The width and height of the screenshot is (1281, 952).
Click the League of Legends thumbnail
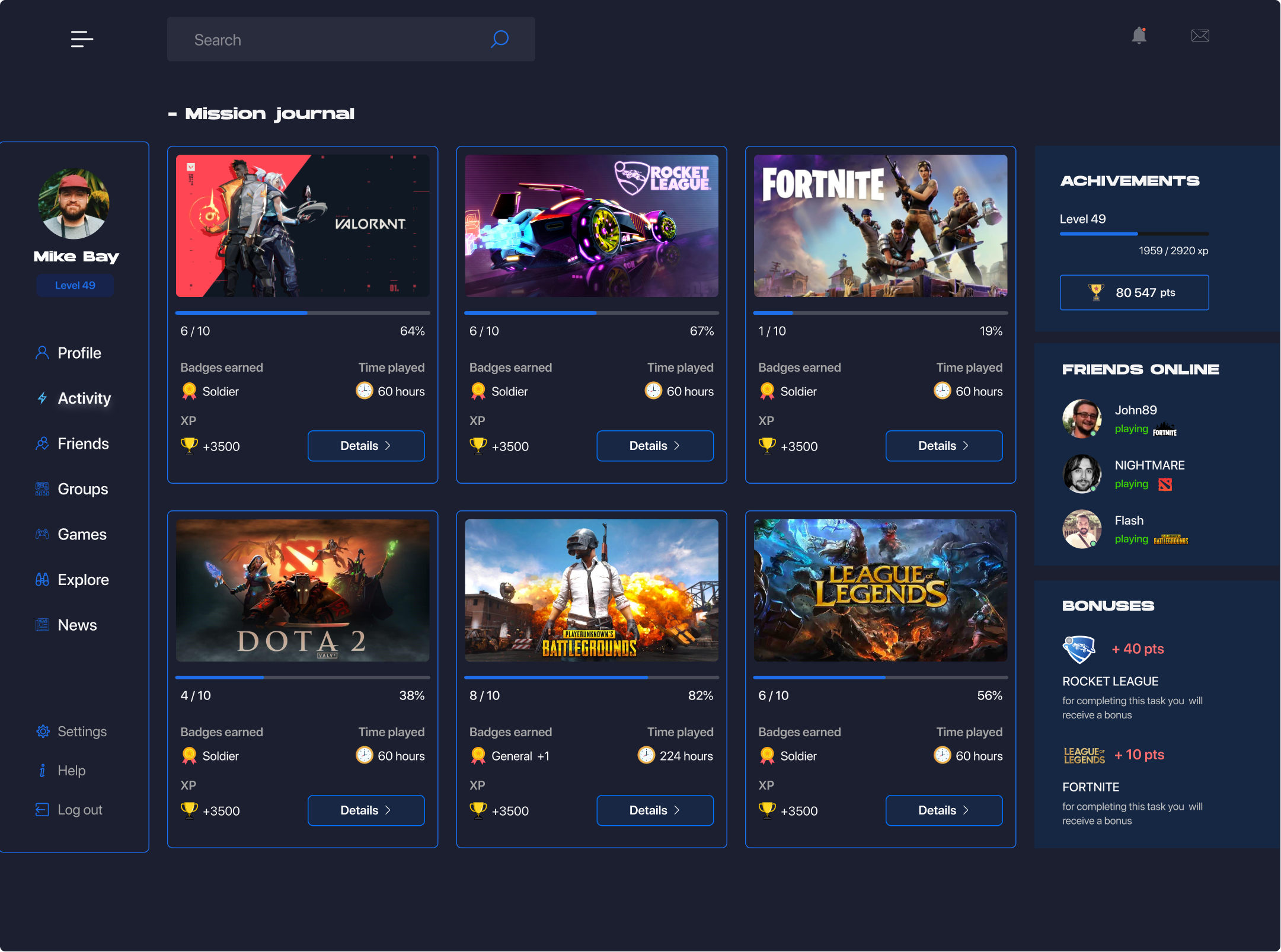[x=880, y=590]
